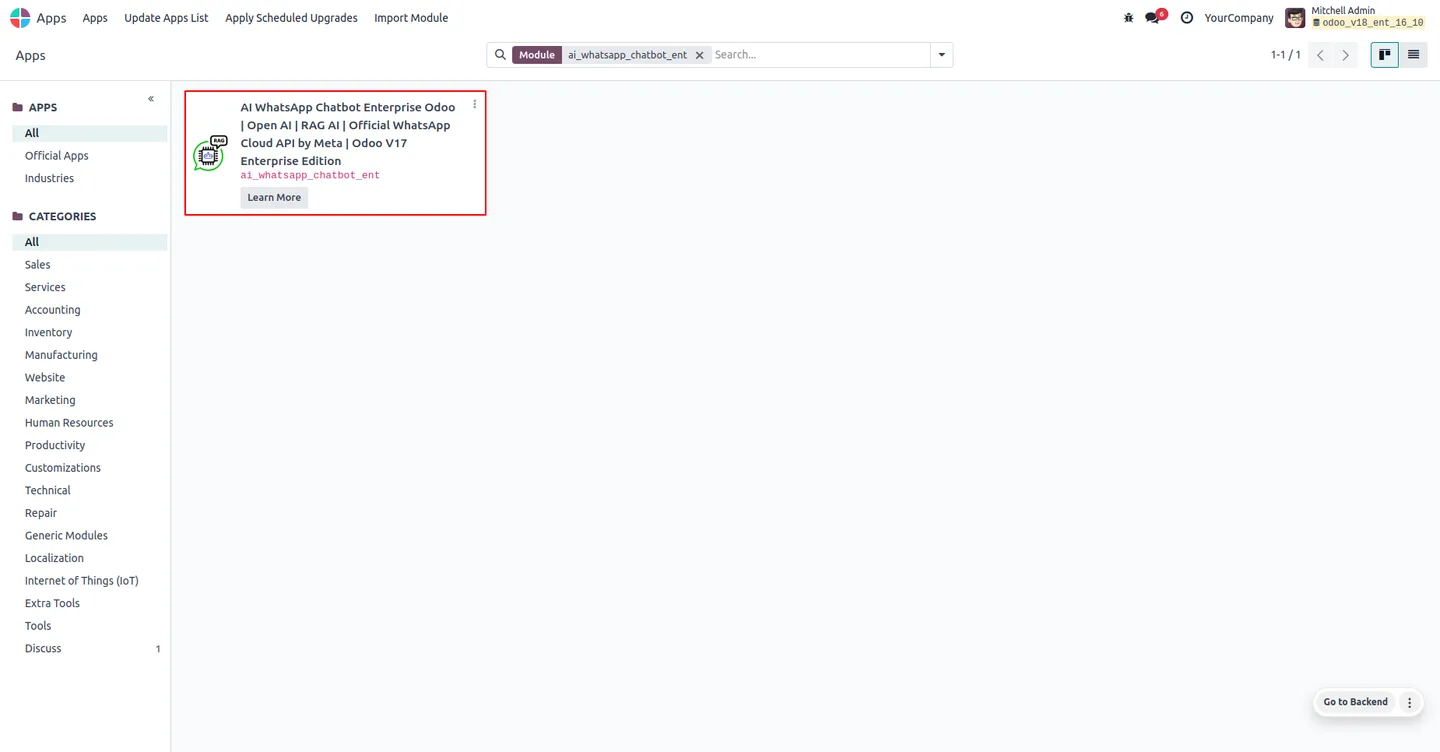The height and width of the screenshot is (752, 1440).
Task: Select the Website category
Action: tap(90, 377)
